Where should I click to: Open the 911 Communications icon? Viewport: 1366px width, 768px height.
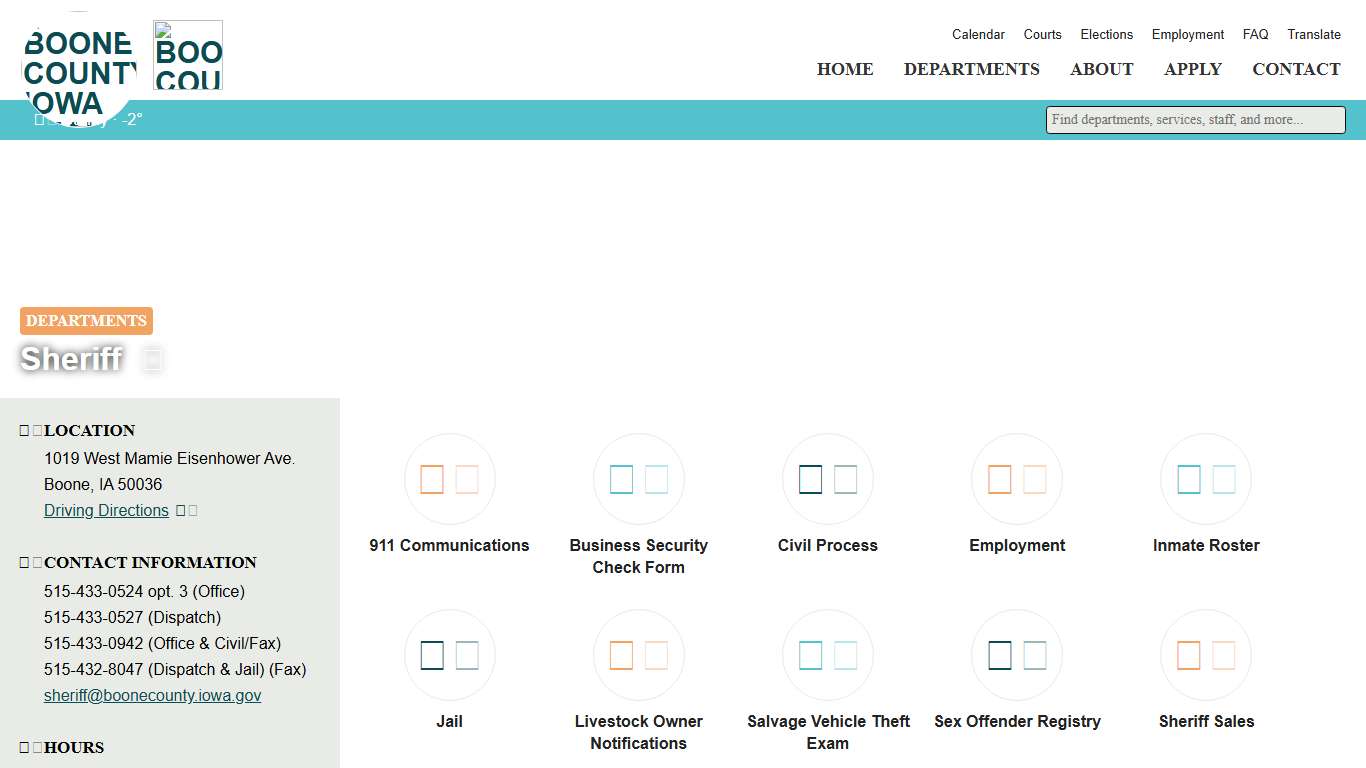point(449,480)
